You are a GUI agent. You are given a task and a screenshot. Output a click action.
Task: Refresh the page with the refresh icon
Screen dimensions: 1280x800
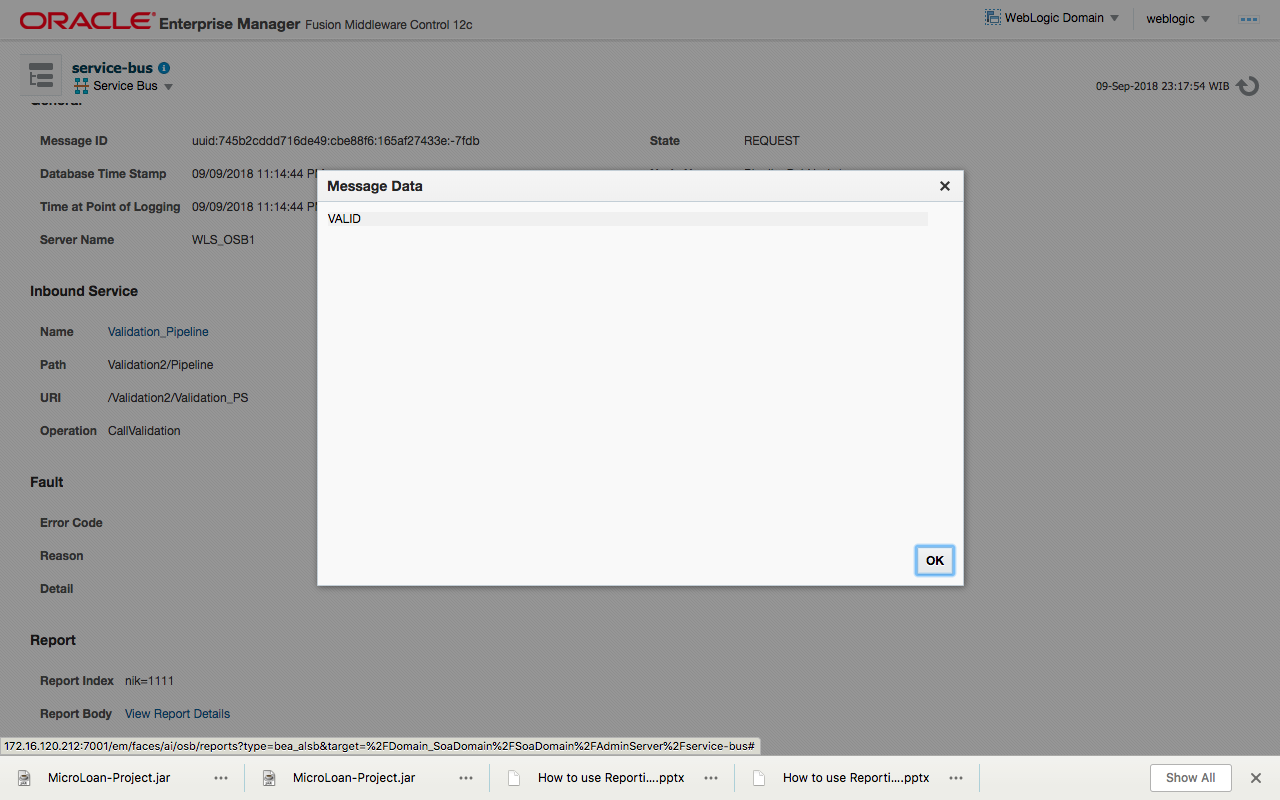coord(1247,86)
